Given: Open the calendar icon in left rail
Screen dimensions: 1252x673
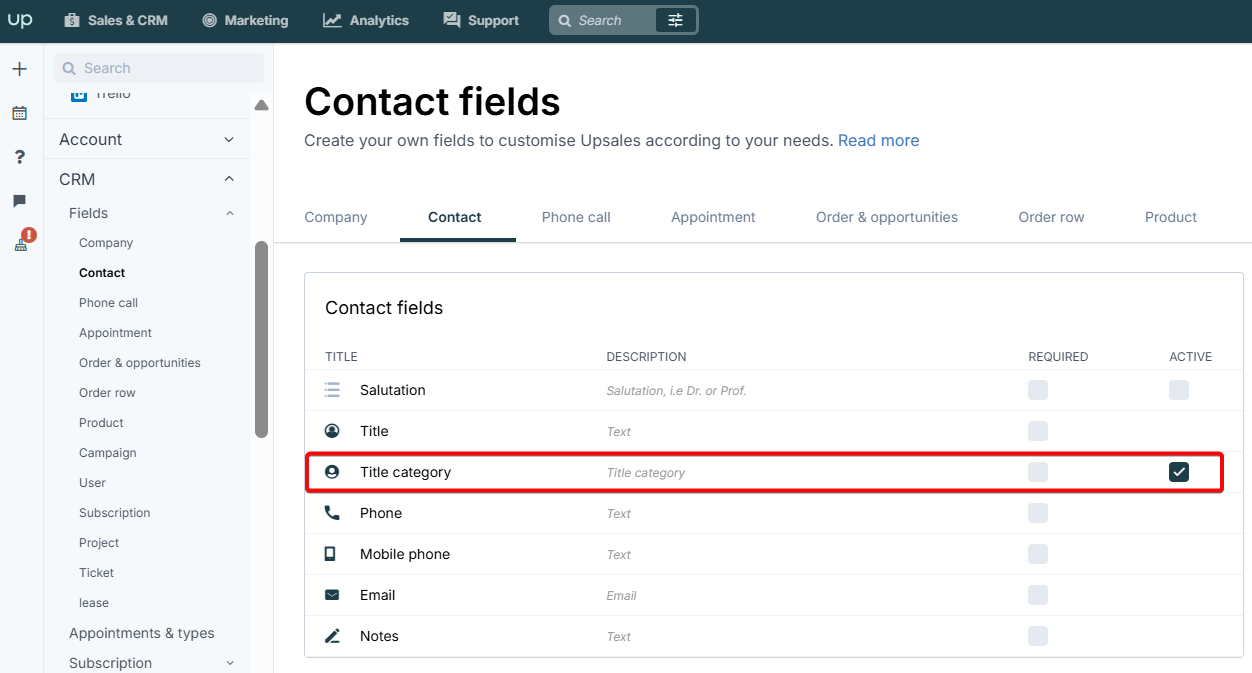Looking at the screenshot, I should click(x=19, y=113).
